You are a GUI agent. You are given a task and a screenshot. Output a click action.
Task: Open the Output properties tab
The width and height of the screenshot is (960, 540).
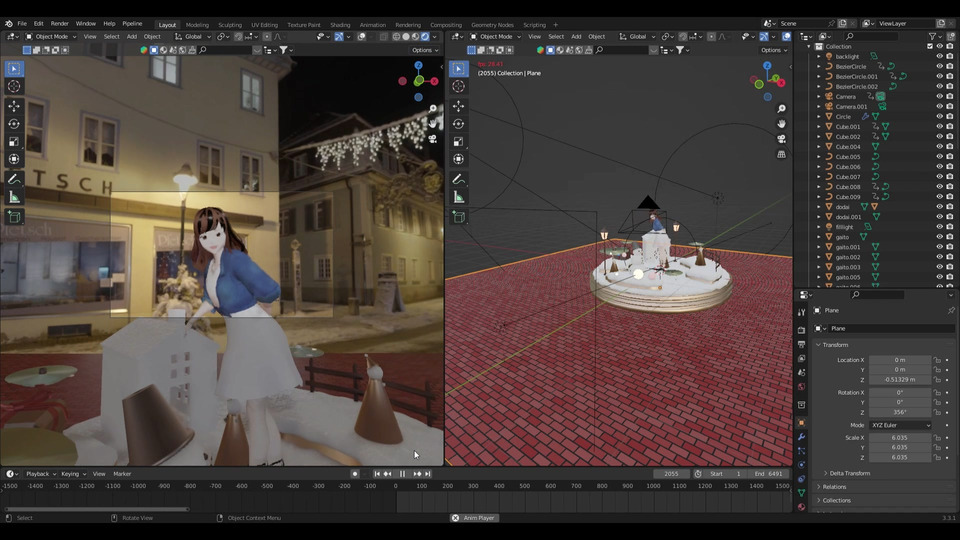pos(801,344)
